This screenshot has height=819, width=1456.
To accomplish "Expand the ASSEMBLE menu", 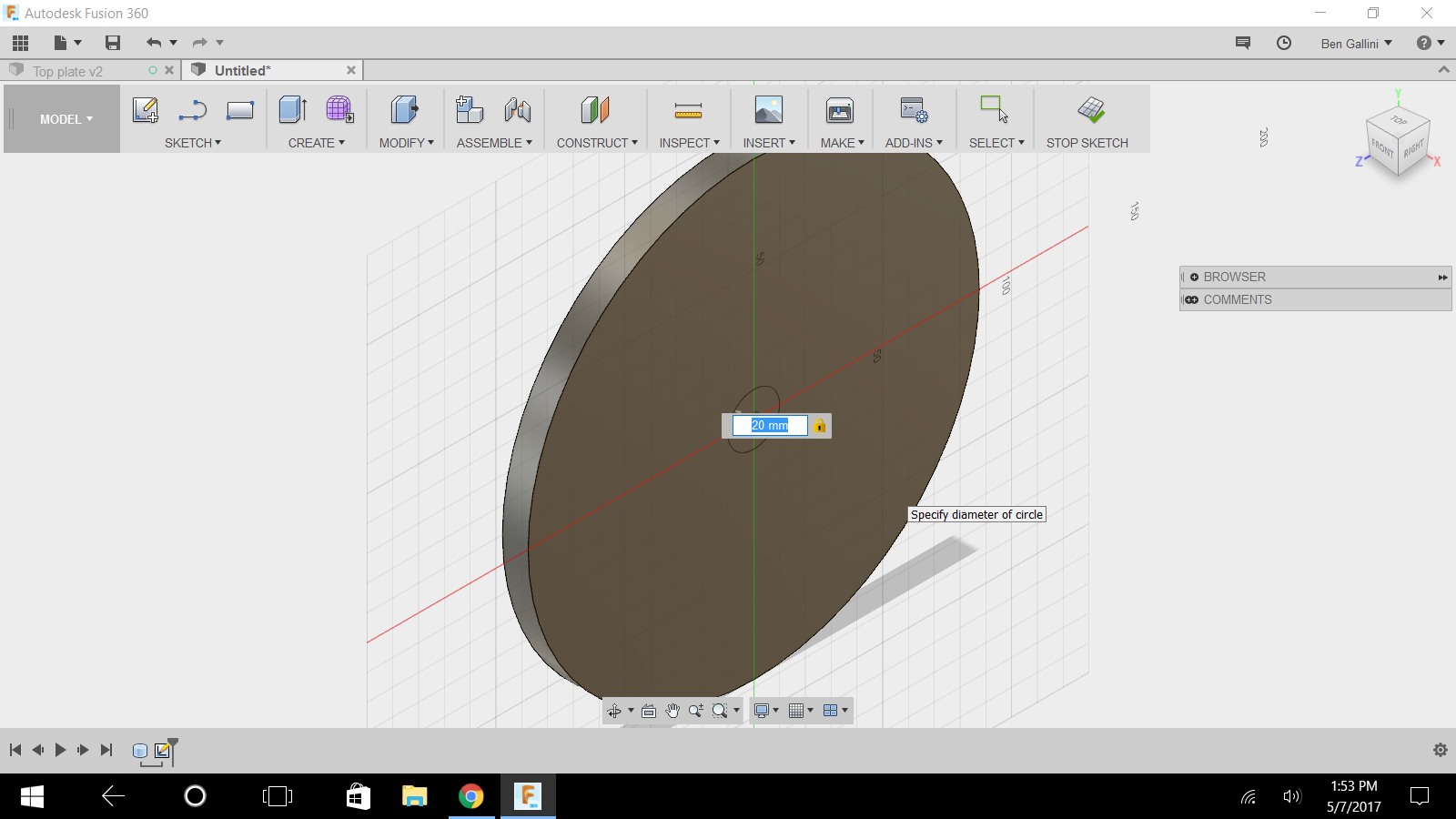I will click(494, 143).
